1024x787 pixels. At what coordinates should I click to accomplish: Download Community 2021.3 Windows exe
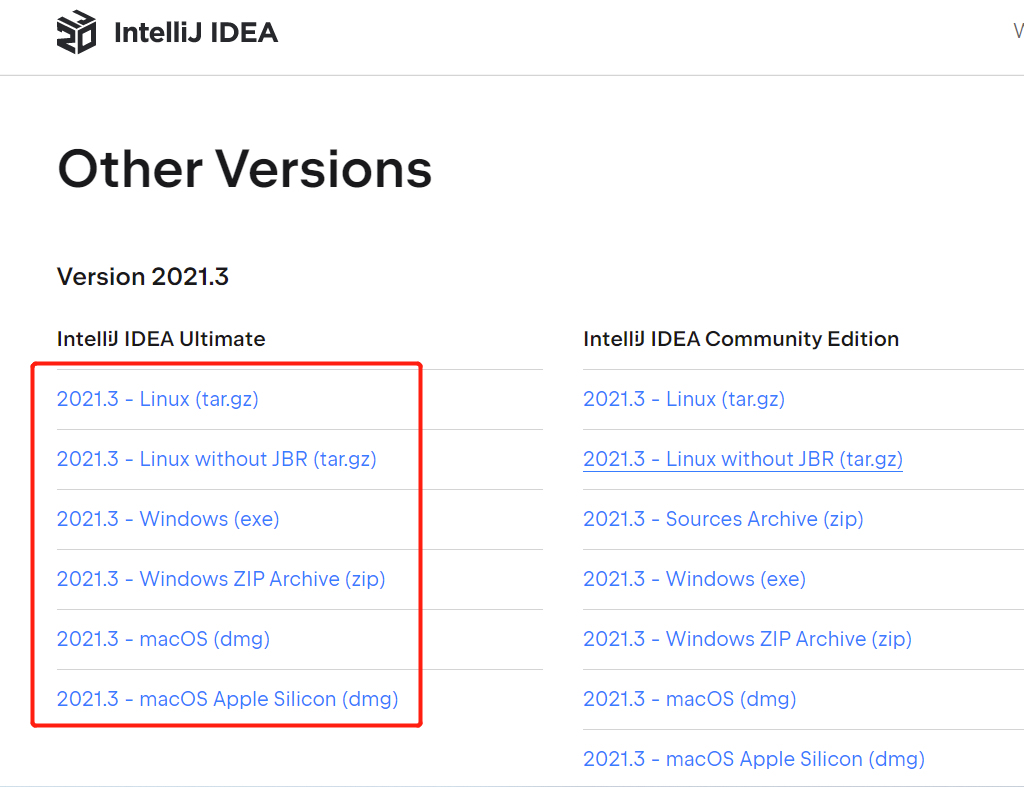694,579
